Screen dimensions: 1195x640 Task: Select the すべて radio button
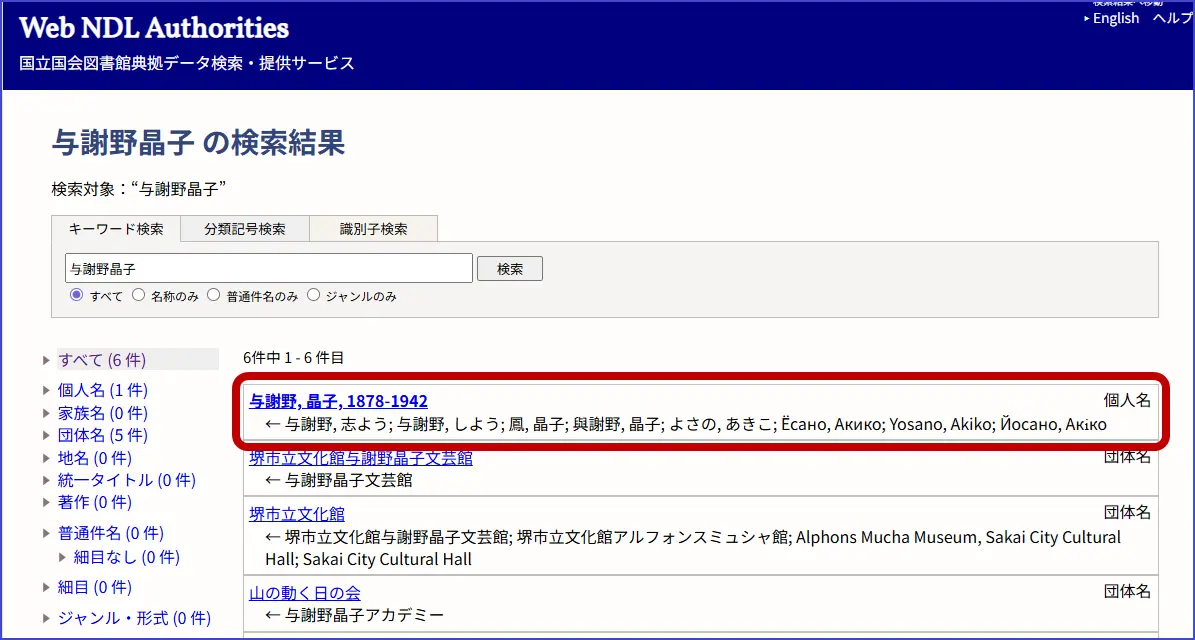[x=76, y=296]
